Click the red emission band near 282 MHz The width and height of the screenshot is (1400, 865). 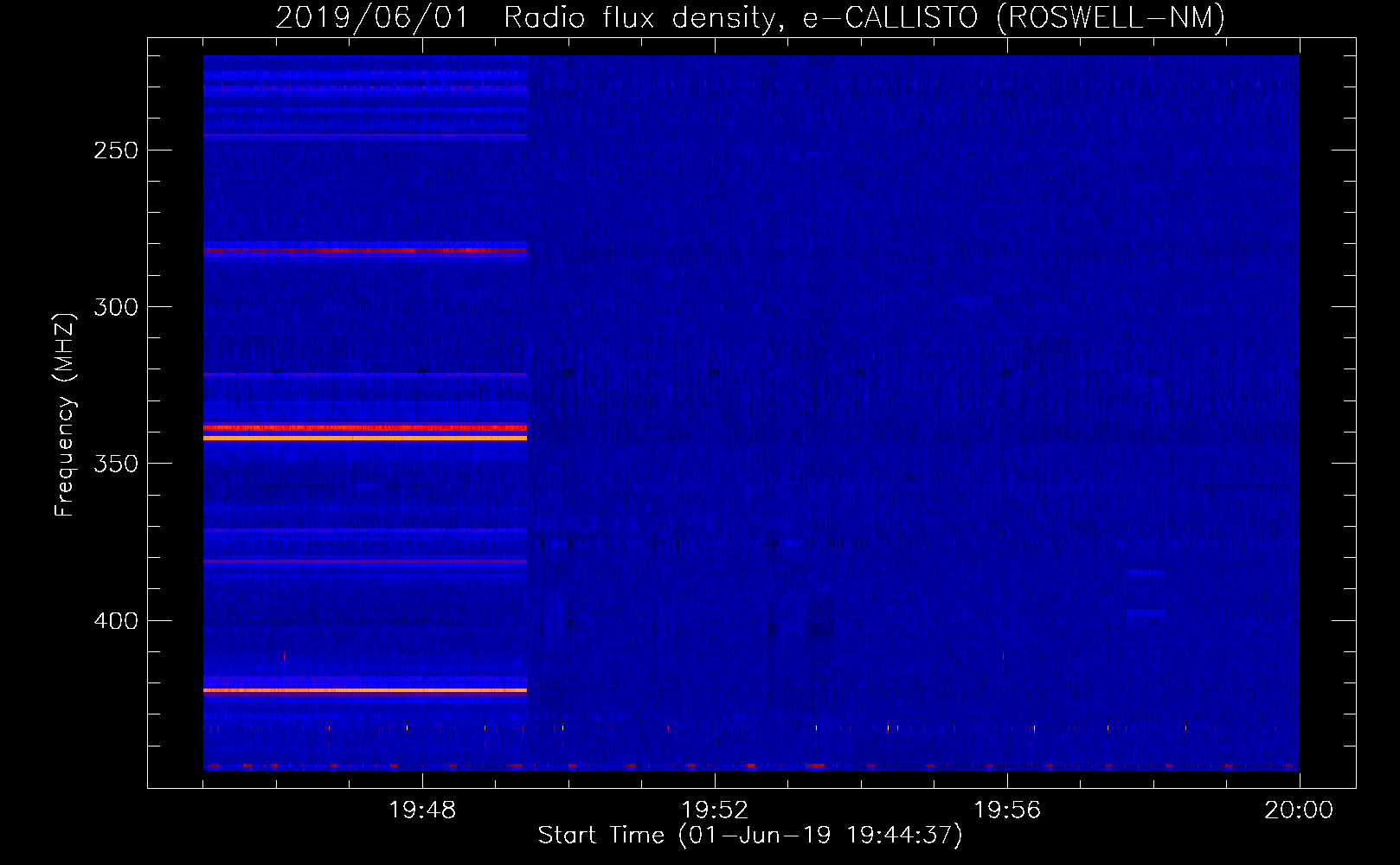pos(365,250)
